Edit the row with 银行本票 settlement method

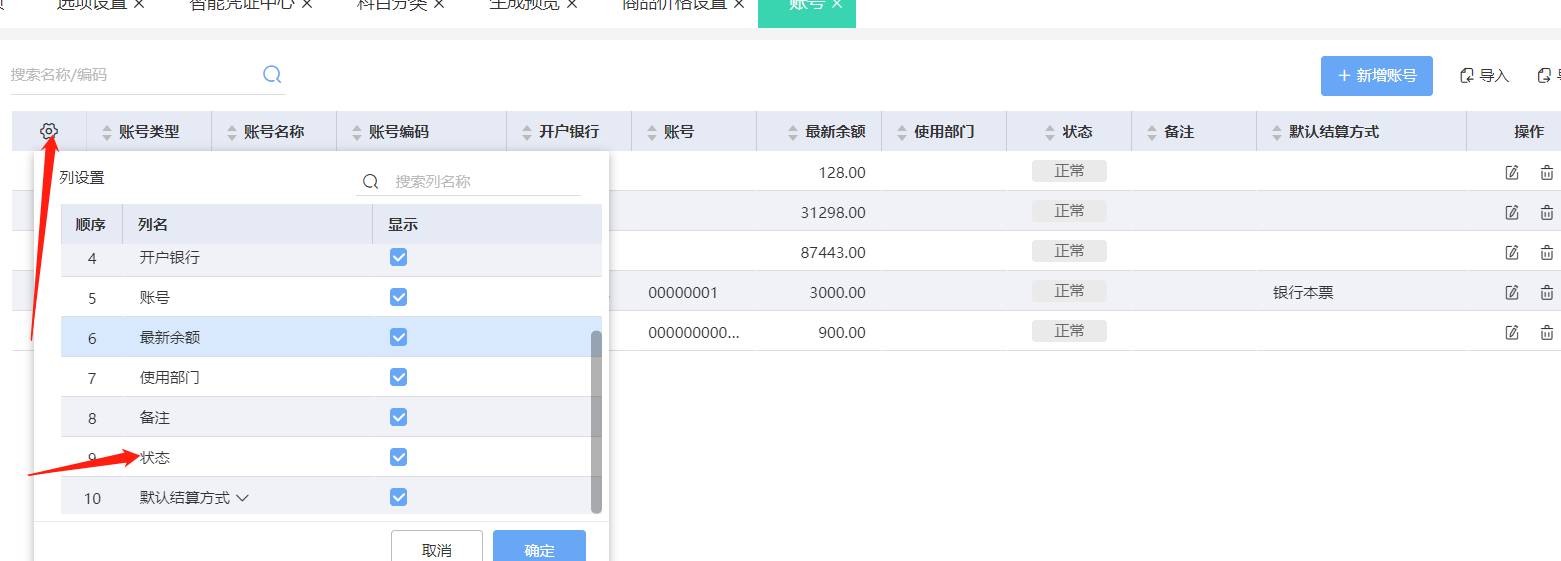pyautogui.click(x=1512, y=292)
